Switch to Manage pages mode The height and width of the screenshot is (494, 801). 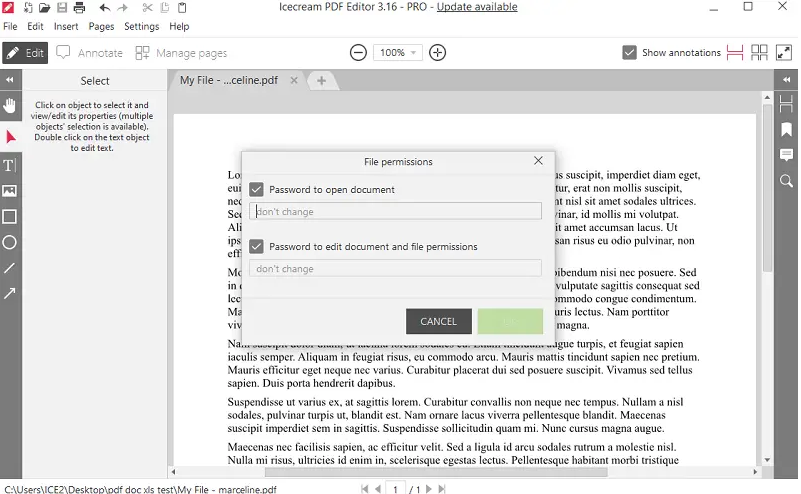(181, 53)
